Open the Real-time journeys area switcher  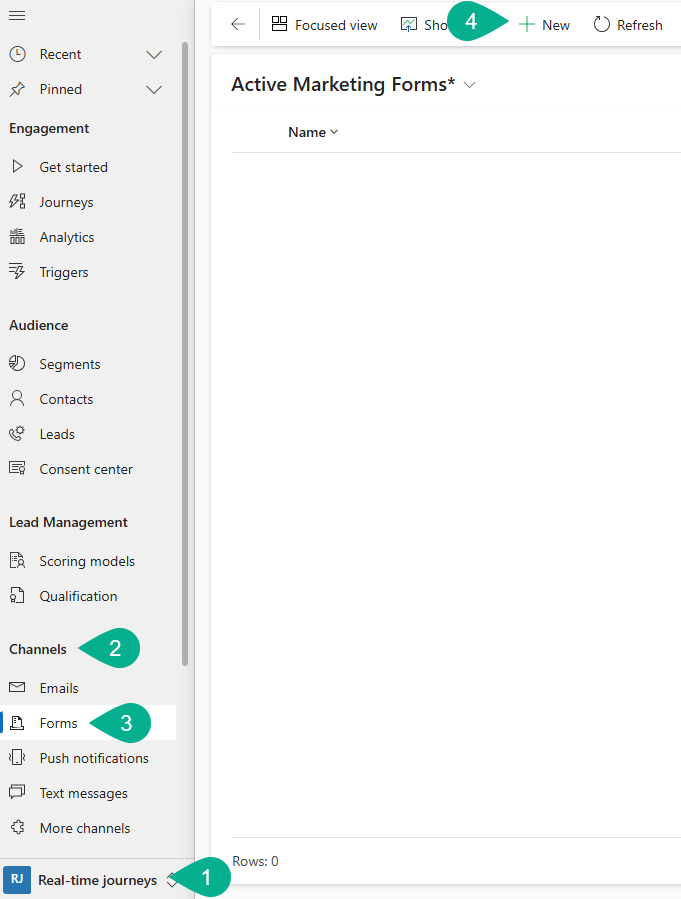(96, 880)
